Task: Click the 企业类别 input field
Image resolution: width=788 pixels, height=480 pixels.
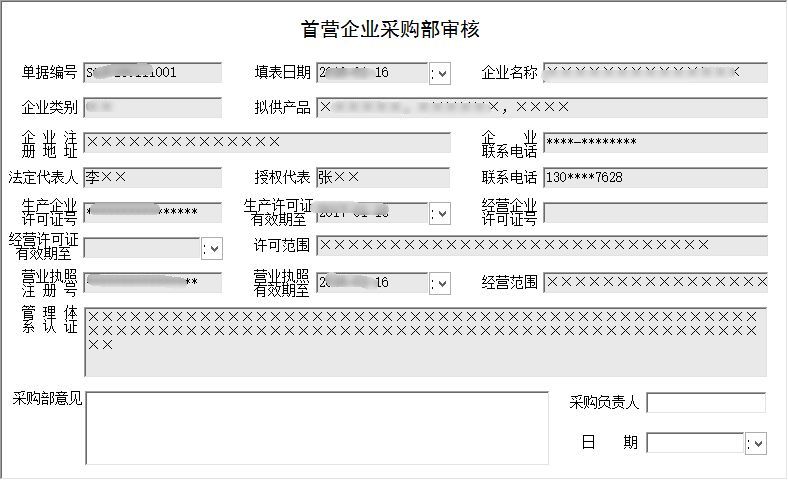Action: (x=153, y=108)
